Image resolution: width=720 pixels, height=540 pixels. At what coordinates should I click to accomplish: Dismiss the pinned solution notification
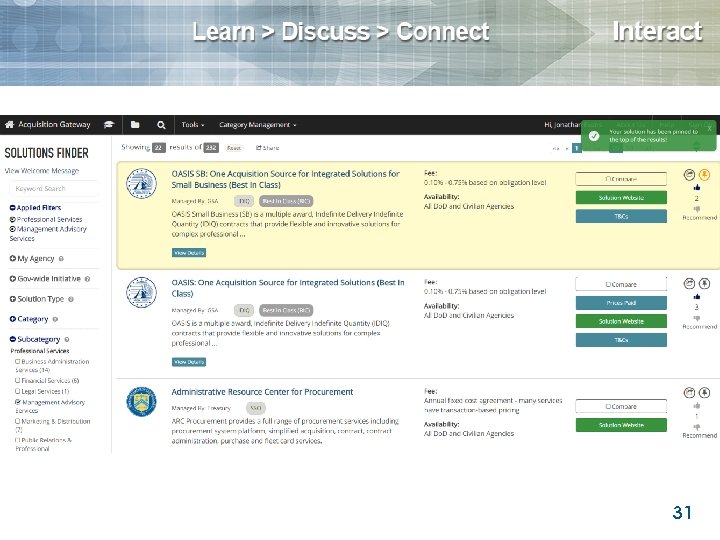point(709,129)
